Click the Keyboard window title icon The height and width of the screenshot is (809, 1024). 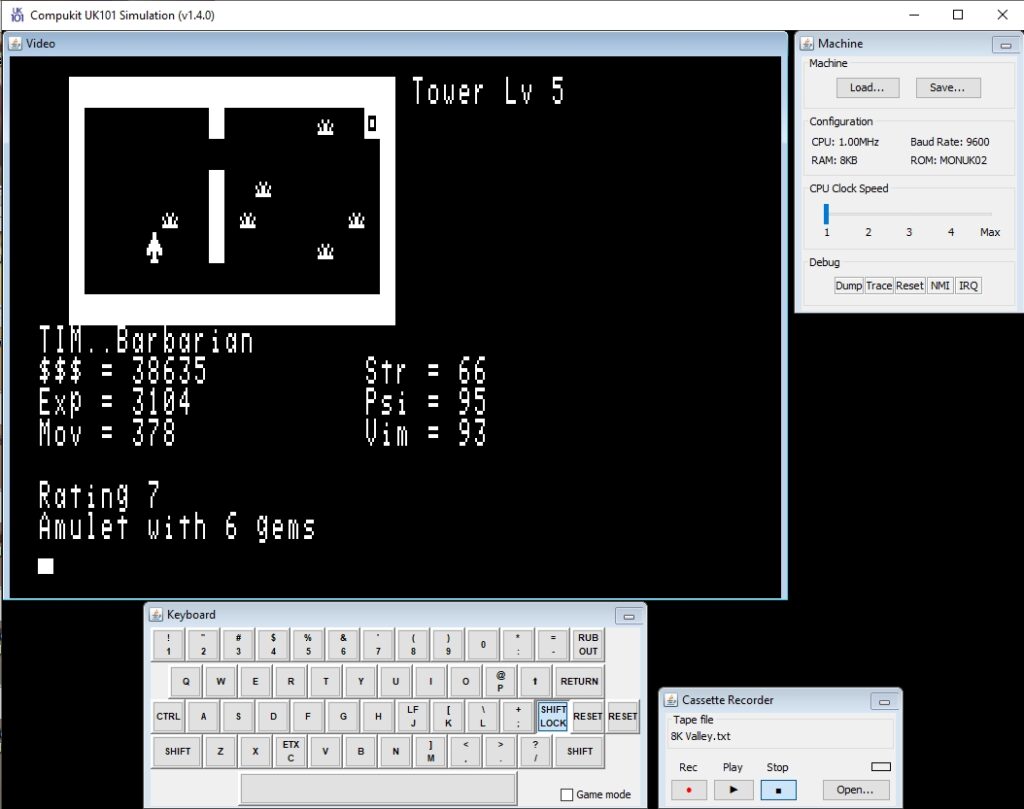[156, 615]
